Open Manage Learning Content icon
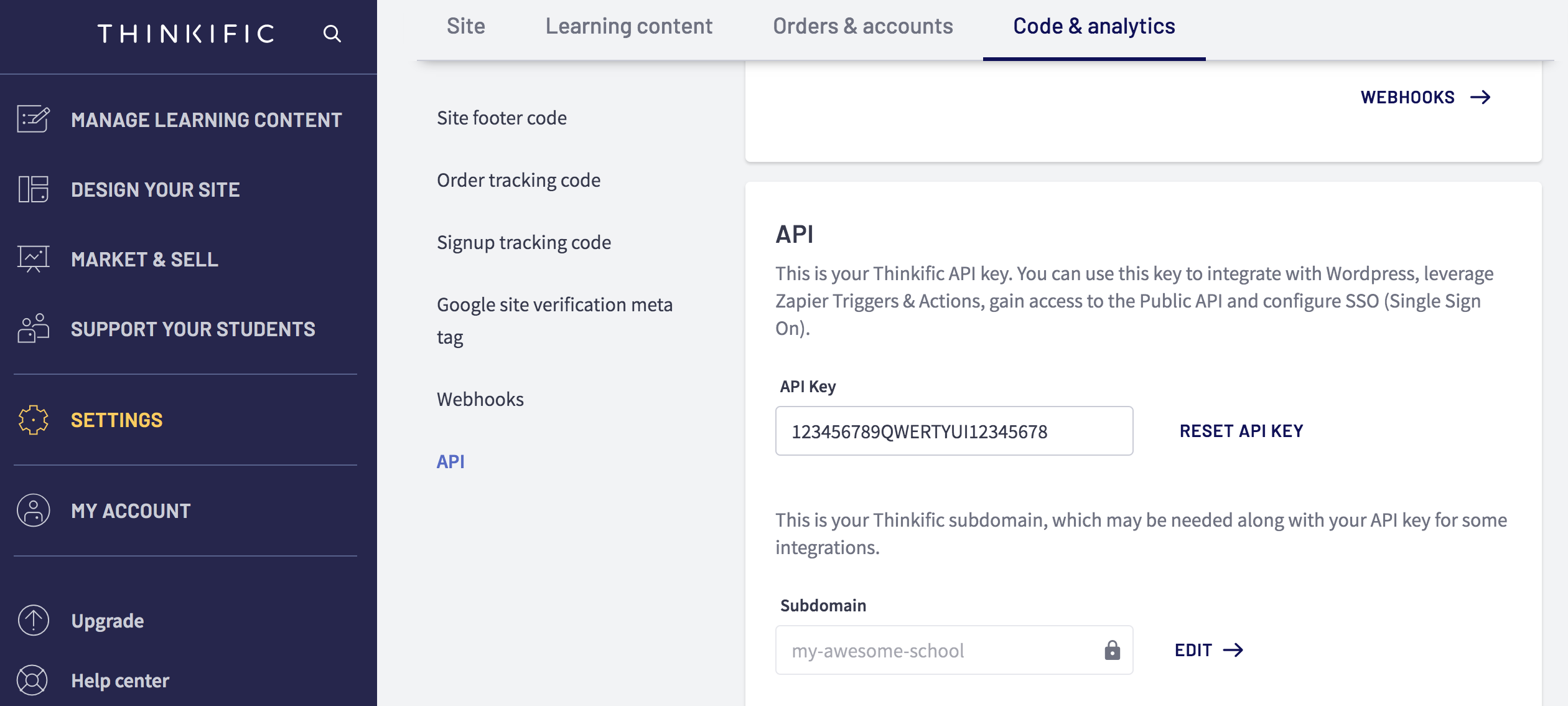The image size is (1568, 706). point(34,119)
